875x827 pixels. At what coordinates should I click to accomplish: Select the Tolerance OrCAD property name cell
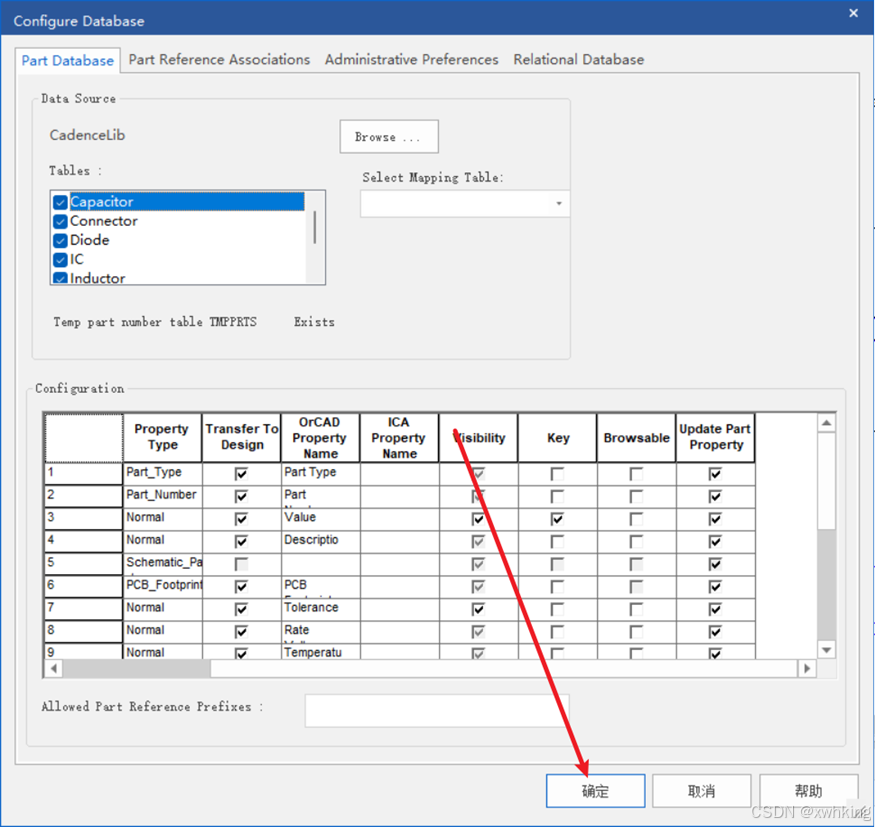(x=320, y=609)
